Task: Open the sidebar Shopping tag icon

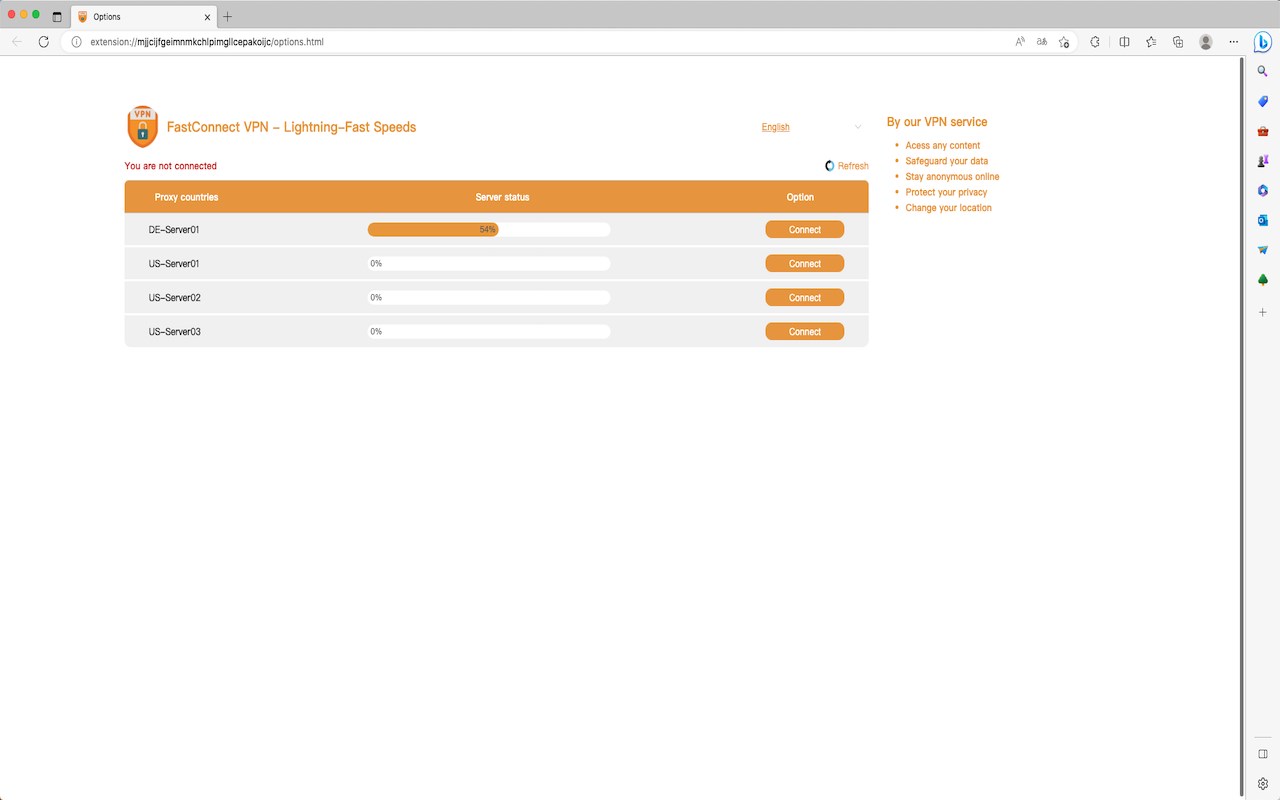Action: [1263, 102]
